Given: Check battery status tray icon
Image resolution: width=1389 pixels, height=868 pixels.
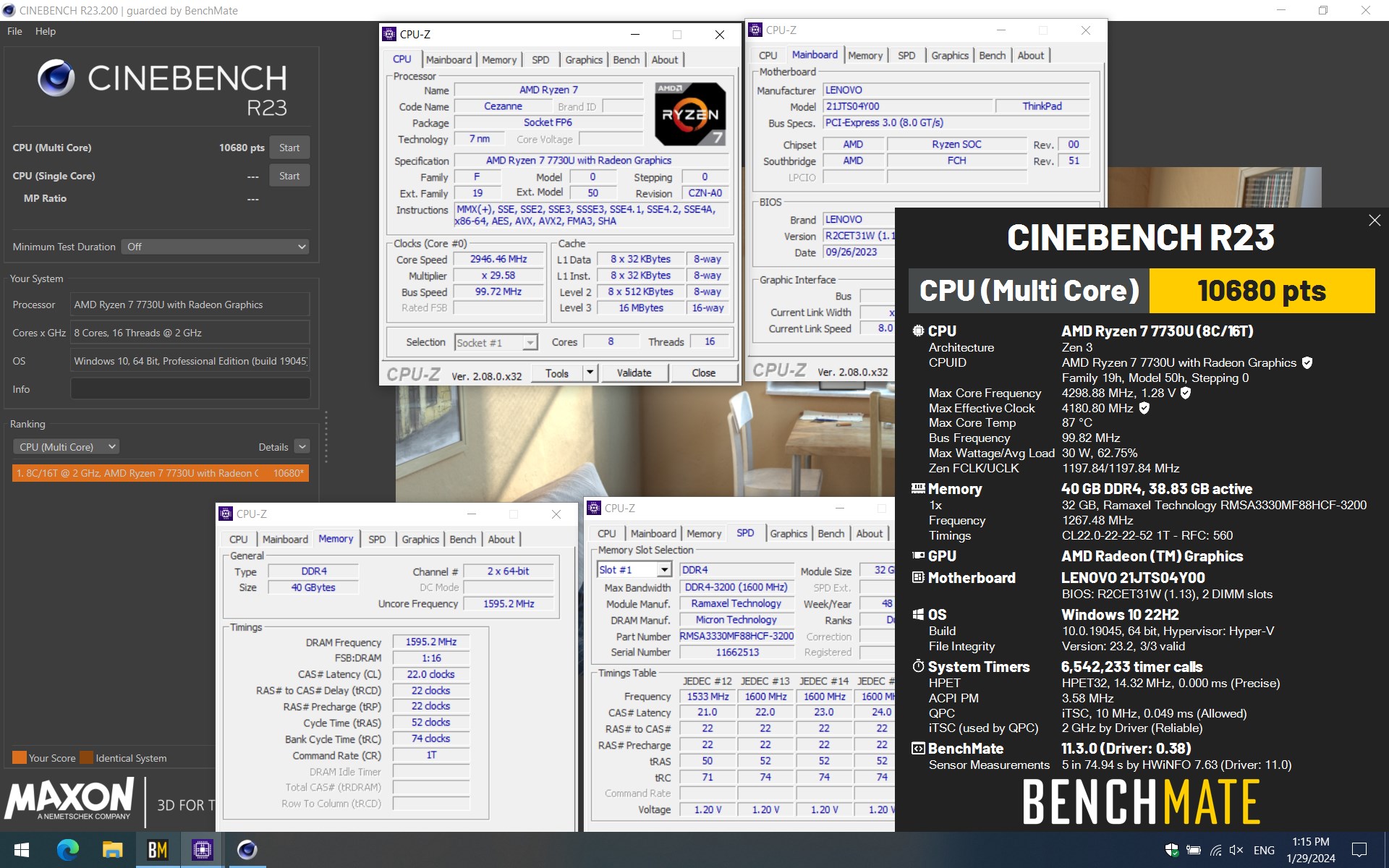Looking at the screenshot, I should 1194,850.
